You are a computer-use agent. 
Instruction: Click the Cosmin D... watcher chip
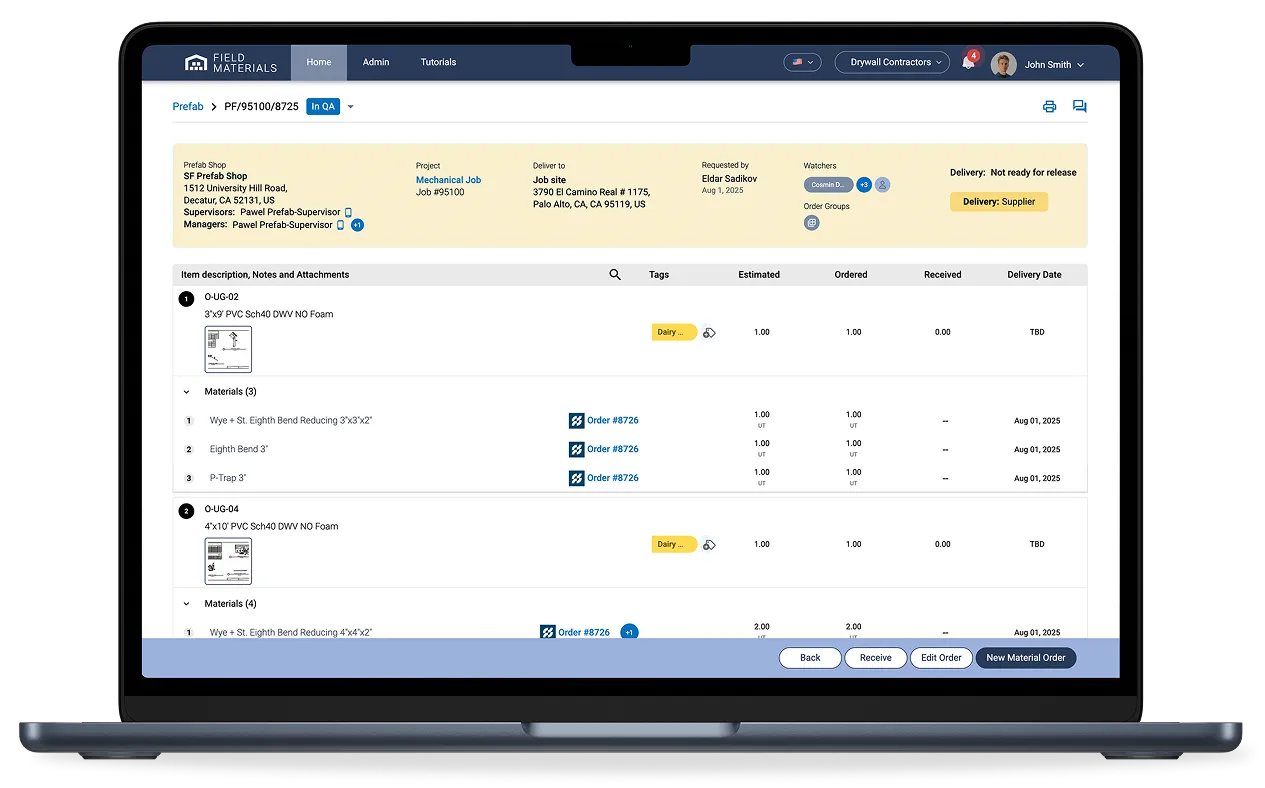click(829, 185)
